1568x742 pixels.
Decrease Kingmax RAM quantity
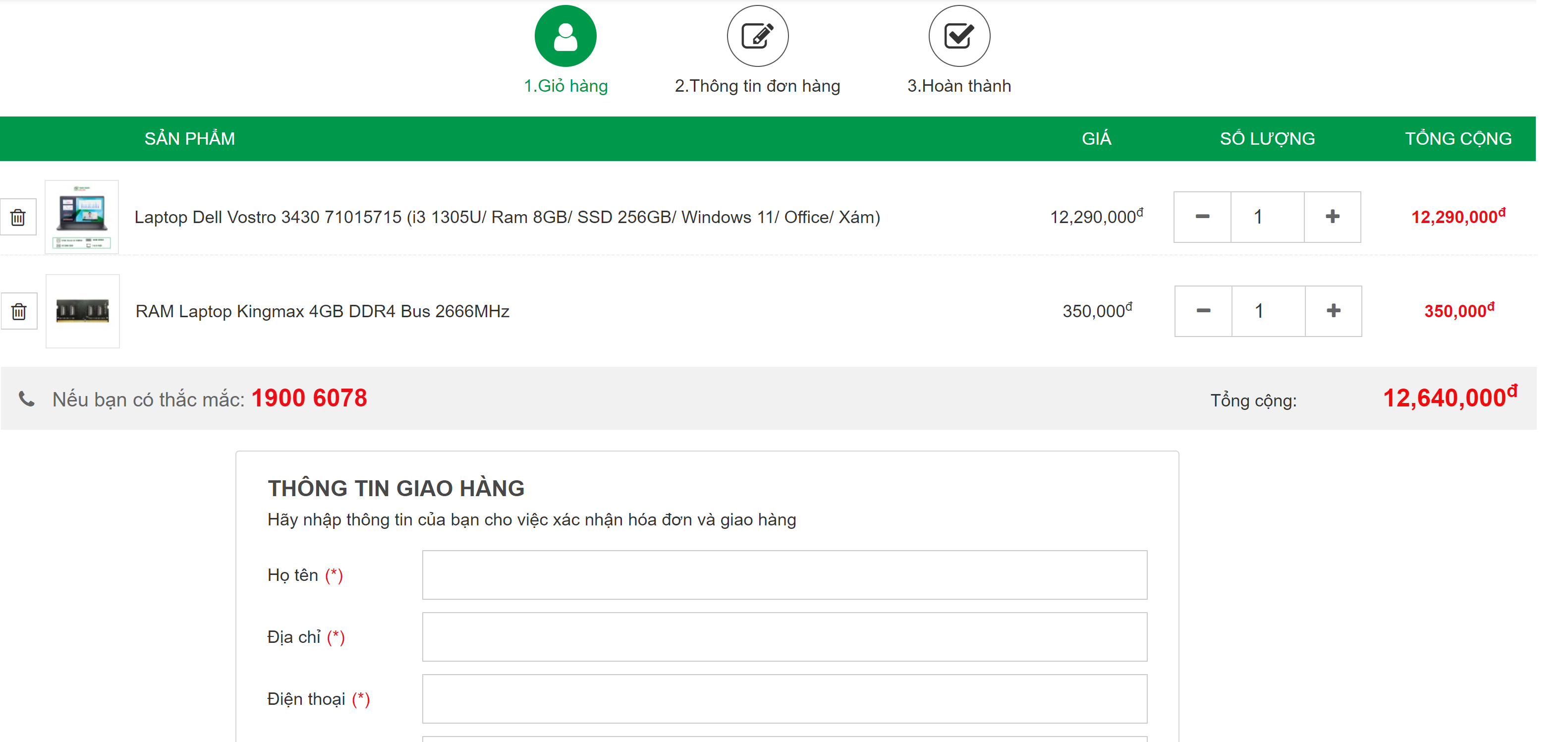pyautogui.click(x=1203, y=311)
